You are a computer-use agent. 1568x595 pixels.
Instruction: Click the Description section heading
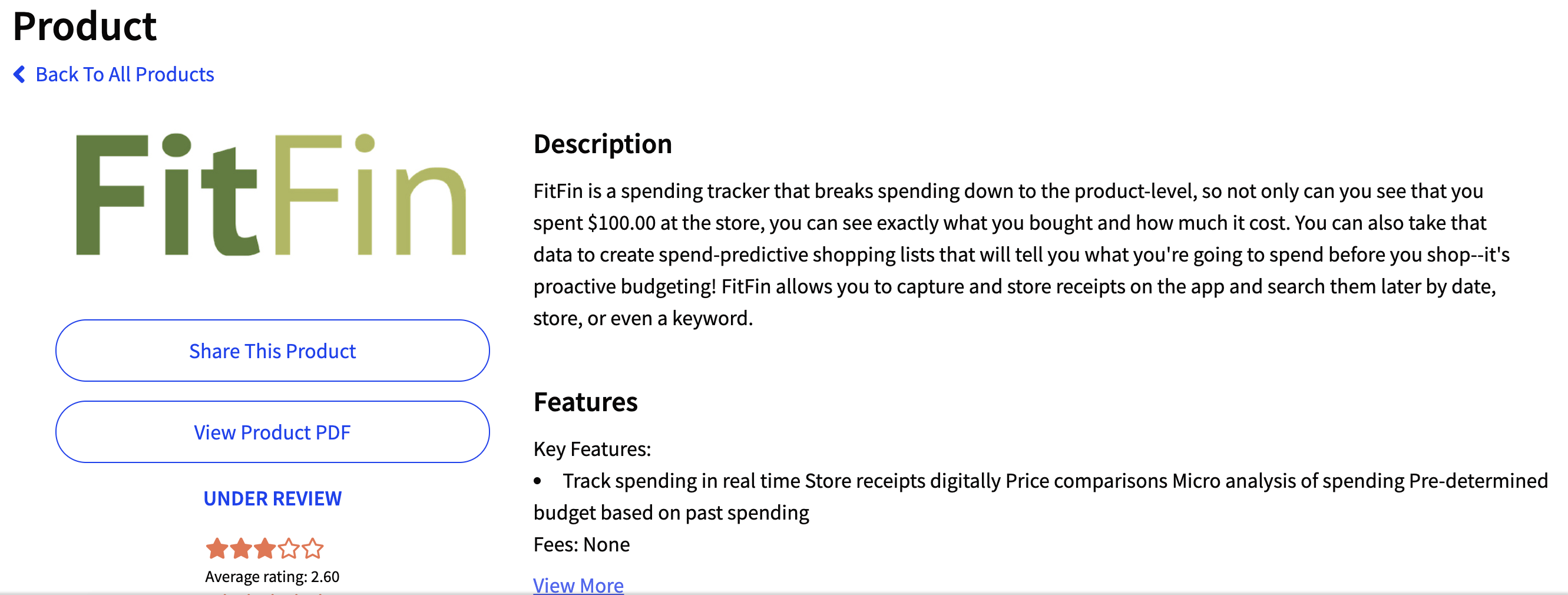point(603,144)
